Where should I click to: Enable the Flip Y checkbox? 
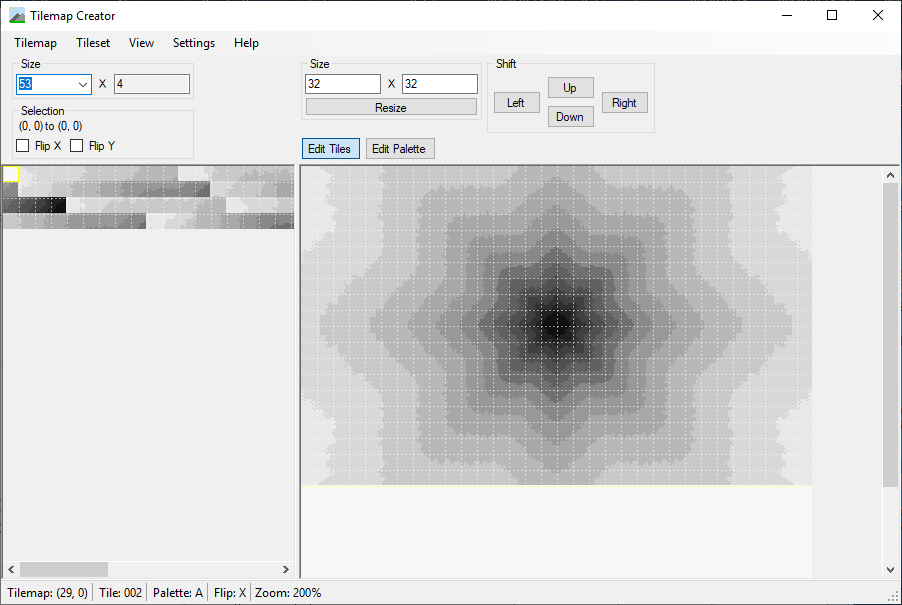click(x=77, y=146)
